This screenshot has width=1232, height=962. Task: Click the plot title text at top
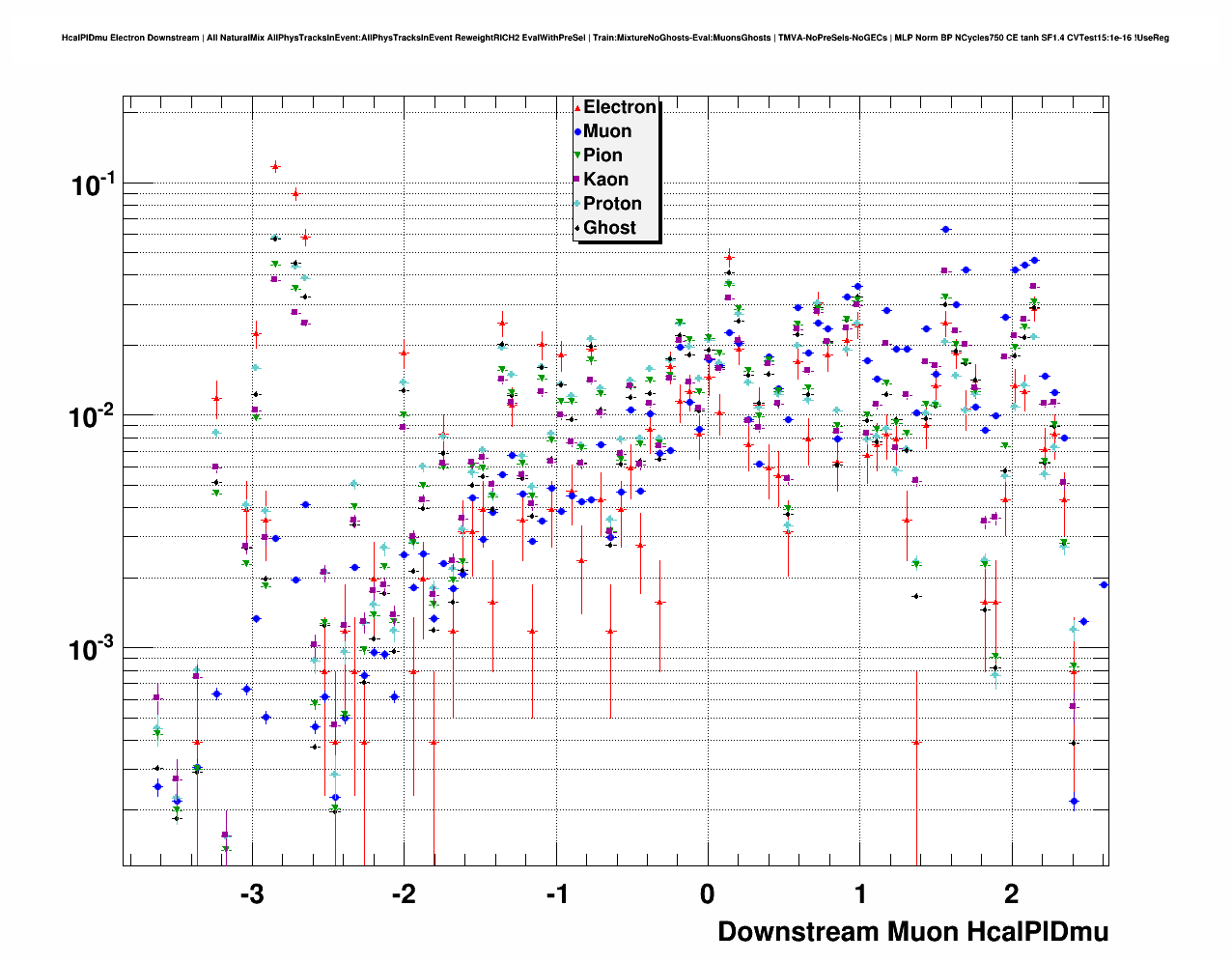coord(615,38)
